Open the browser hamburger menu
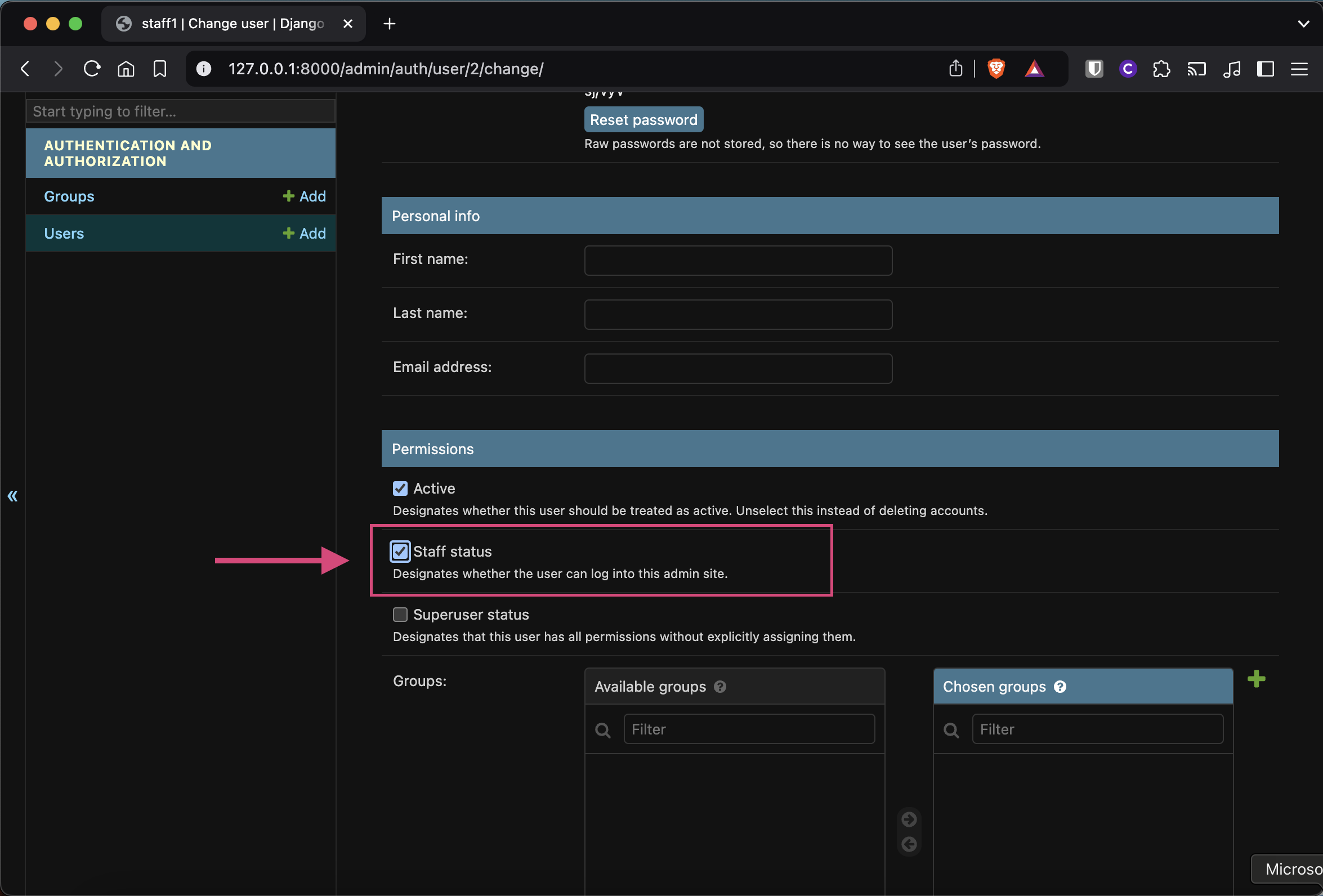The image size is (1323, 896). [x=1299, y=69]
